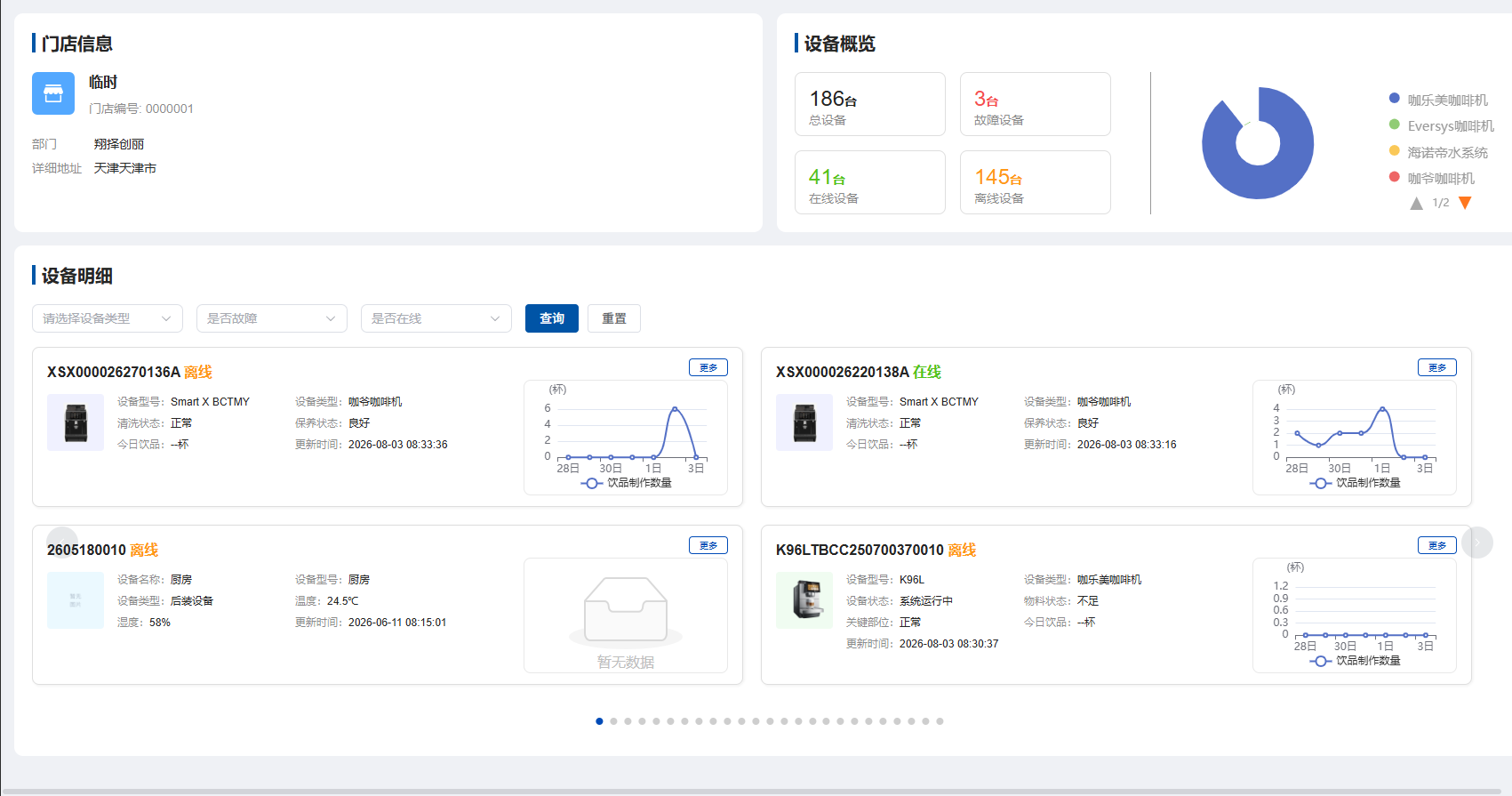Click the peak point on XSX000026270136A chart
This screenshot has width=1512, height=796.
coord(675,409)
